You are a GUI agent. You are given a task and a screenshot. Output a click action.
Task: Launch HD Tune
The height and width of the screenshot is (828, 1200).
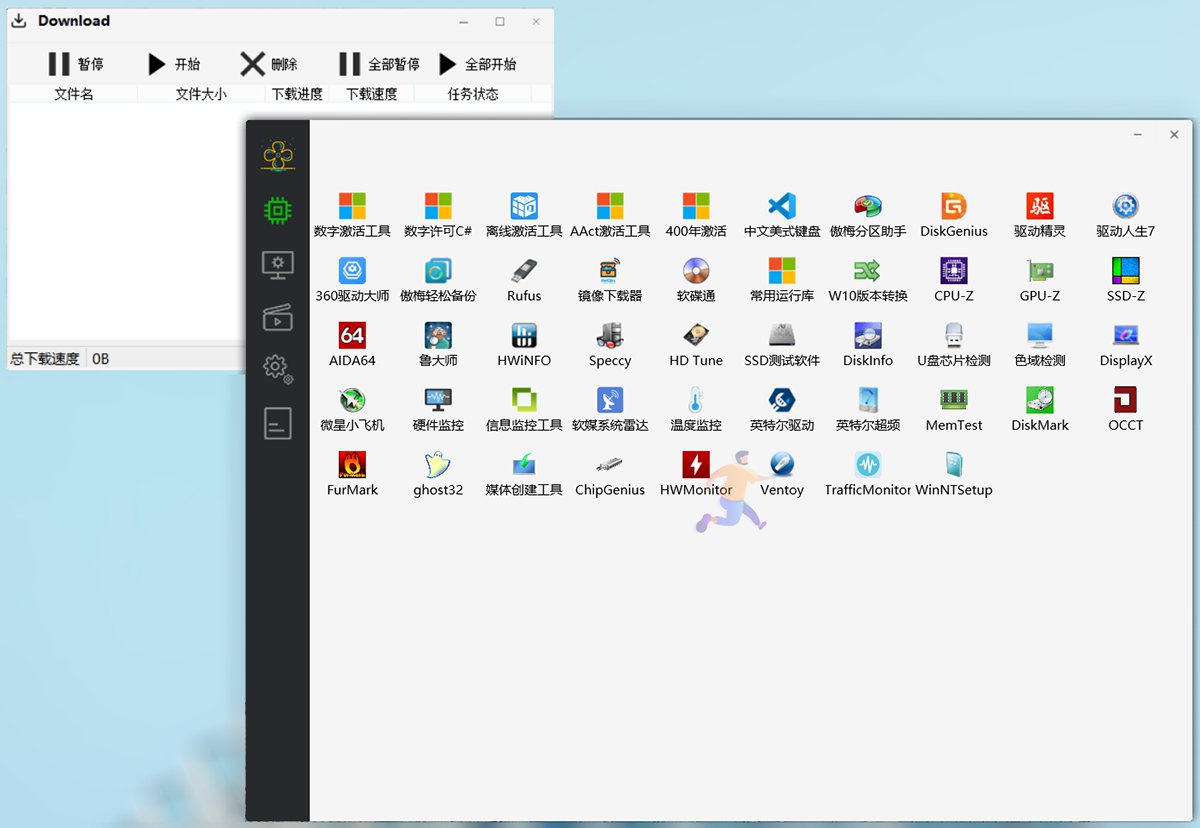(x=696, y=345)
